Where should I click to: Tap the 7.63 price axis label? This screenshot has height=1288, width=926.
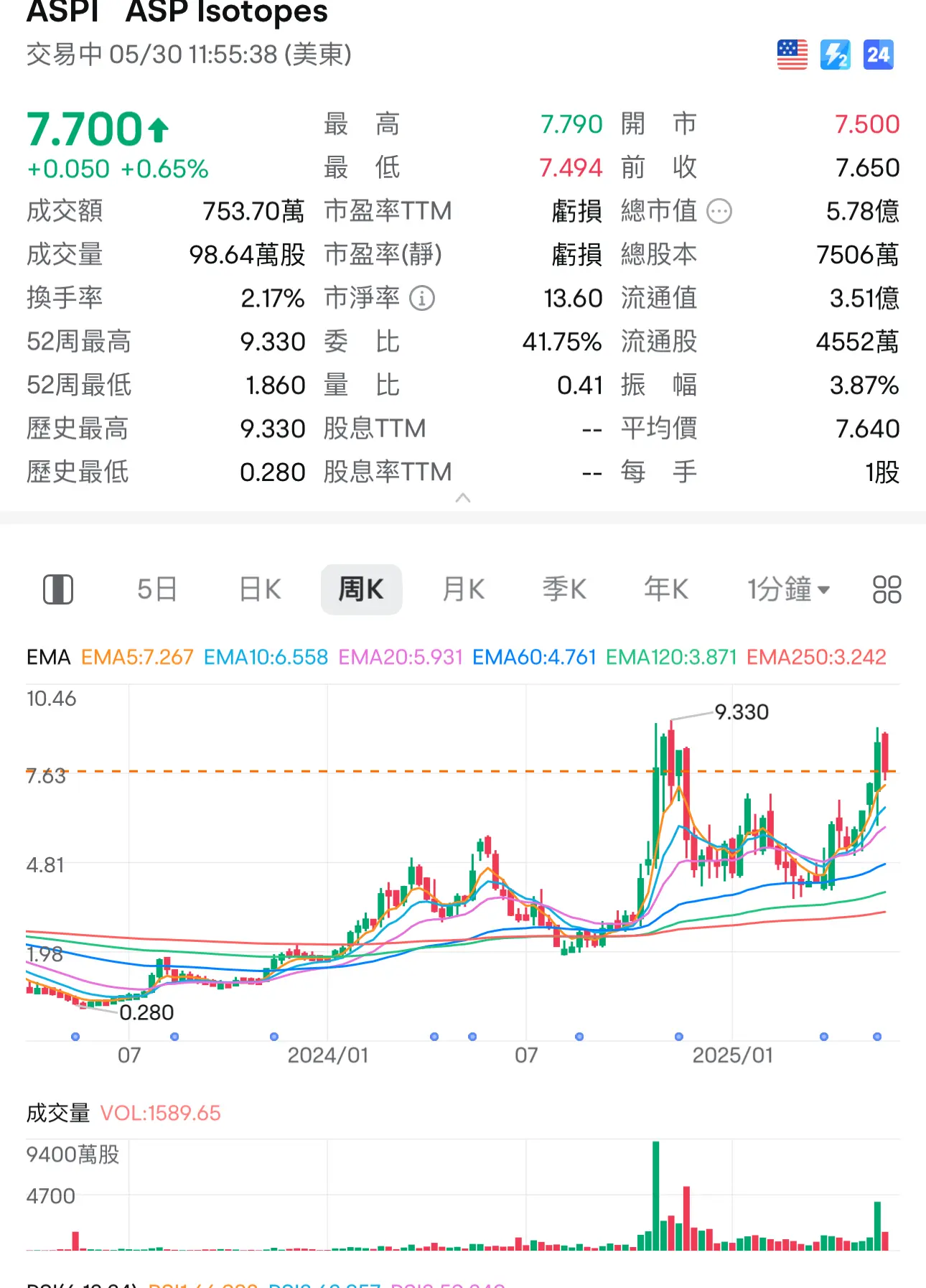click(x=46, y=776)
